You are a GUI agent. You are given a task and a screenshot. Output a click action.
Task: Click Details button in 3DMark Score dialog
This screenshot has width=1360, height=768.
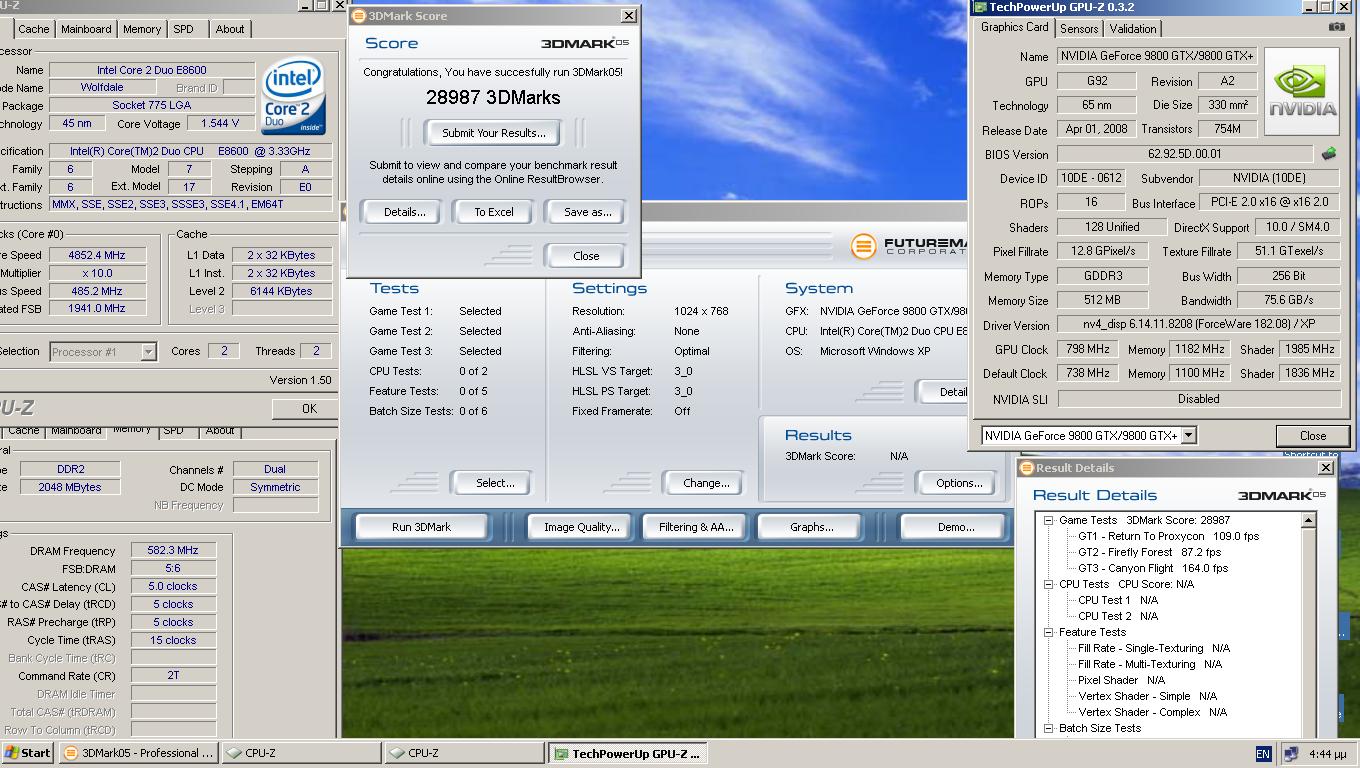coord(404,212)
